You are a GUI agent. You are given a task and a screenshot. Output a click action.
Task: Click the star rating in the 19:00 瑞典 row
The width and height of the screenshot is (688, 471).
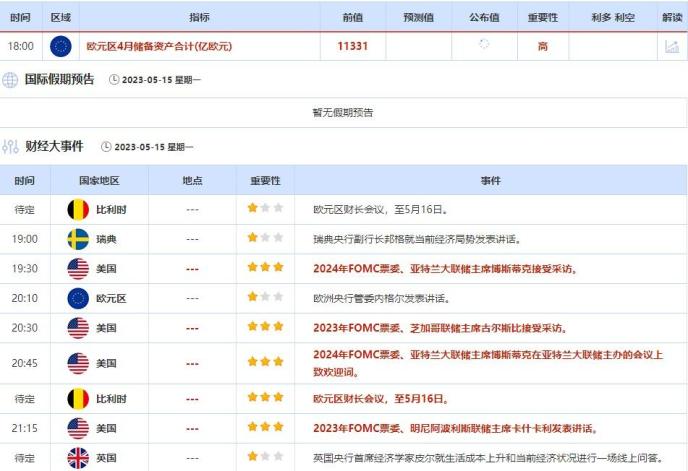point(265,239)
